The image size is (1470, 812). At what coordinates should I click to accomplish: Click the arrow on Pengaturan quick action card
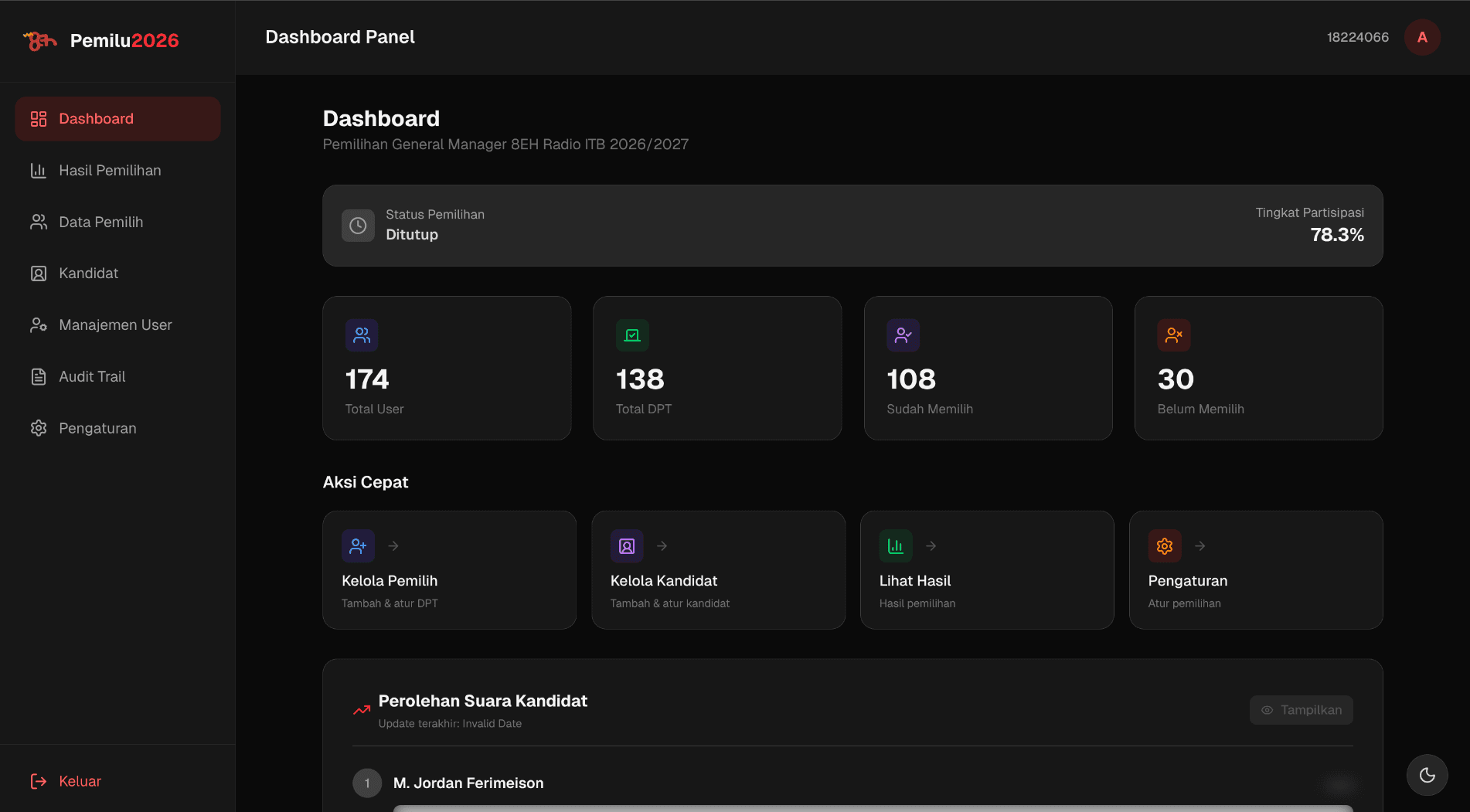click(1200, 546)
